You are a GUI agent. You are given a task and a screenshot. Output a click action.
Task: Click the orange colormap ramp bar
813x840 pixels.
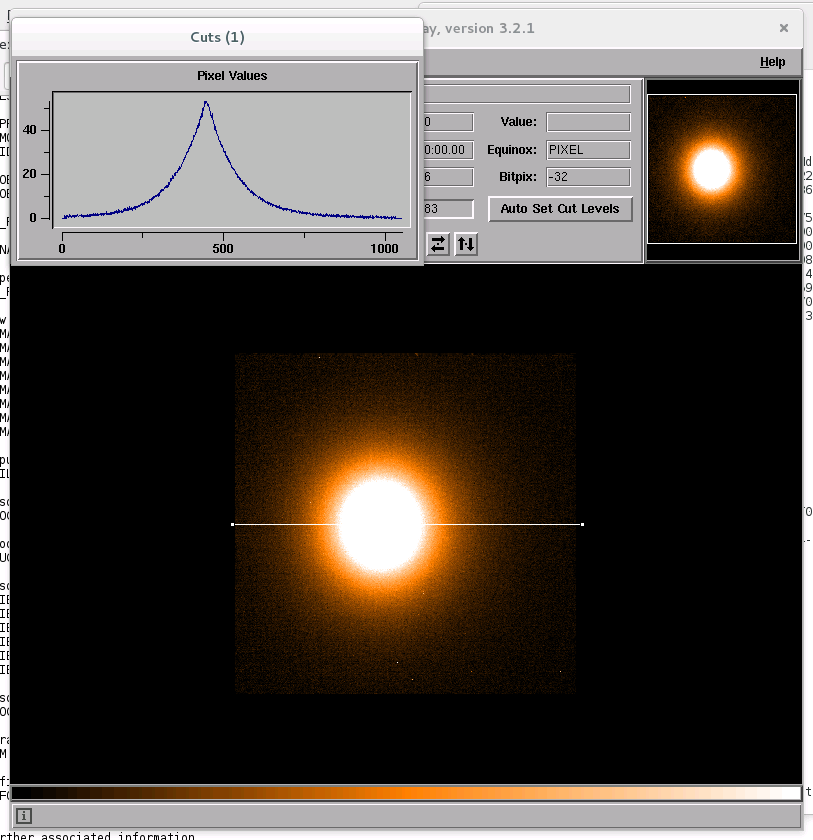(405, 793)
